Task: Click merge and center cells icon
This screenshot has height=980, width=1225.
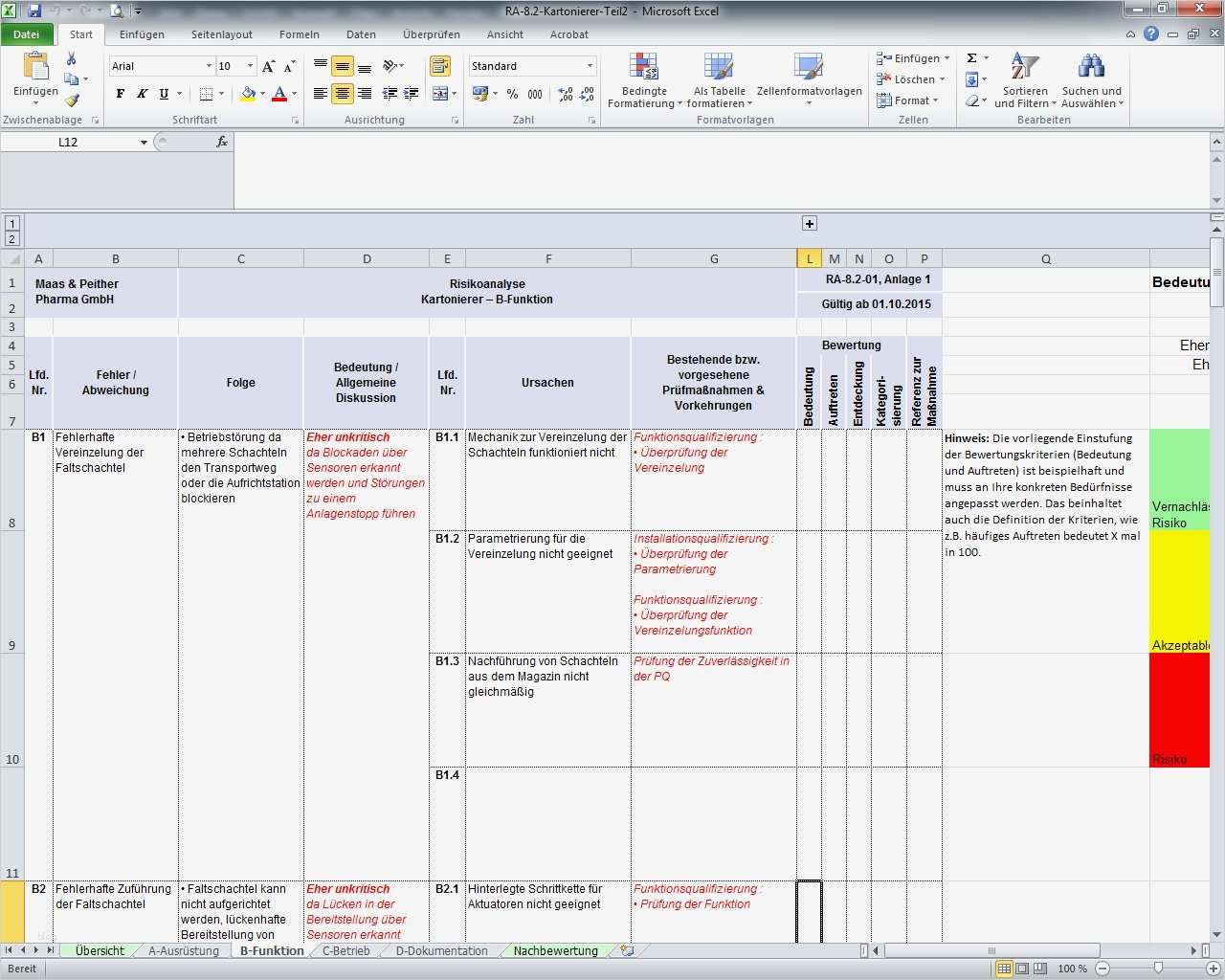Action: [442, 94]
